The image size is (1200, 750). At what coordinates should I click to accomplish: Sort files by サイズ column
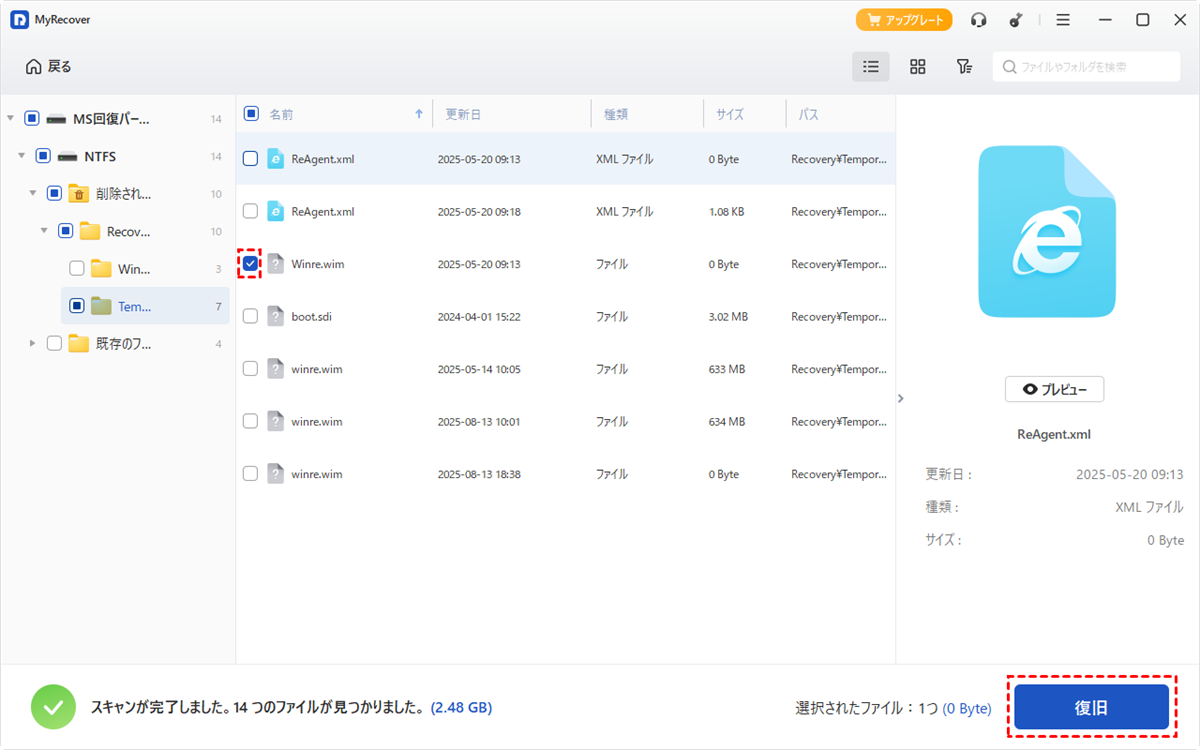click(x=730, y=115)
